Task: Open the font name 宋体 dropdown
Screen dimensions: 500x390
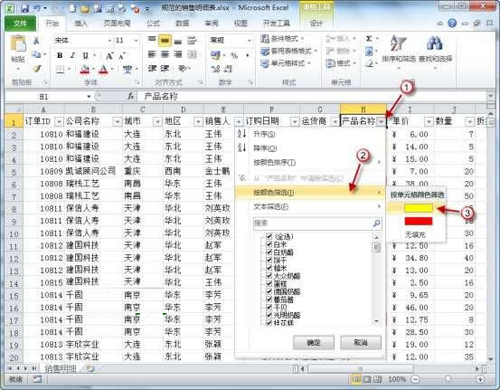Action: coord(110,41)
